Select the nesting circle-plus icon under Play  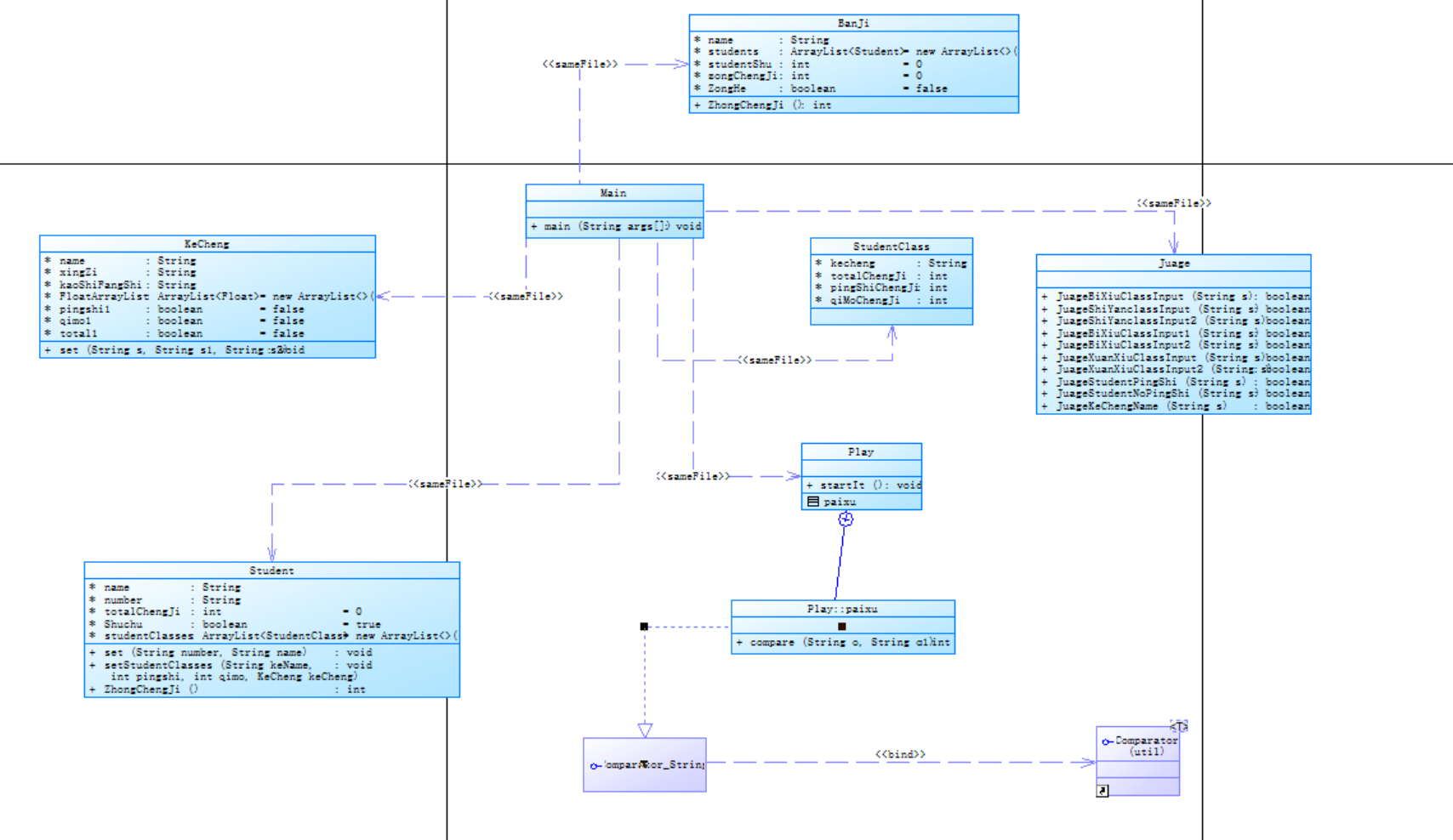[846, 519]
